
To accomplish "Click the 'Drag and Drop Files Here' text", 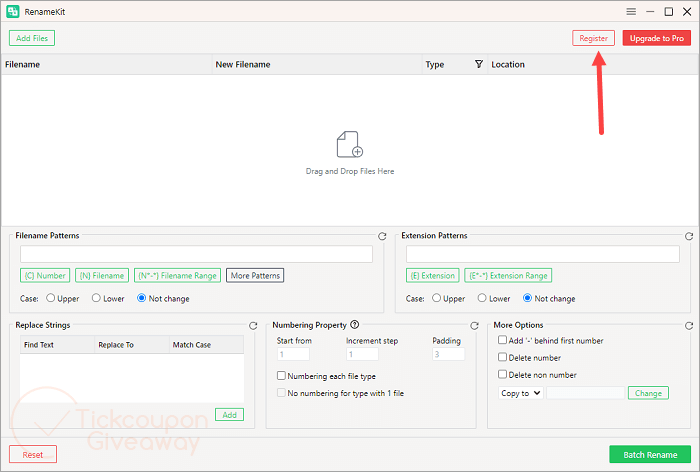I will pos(350,171).
